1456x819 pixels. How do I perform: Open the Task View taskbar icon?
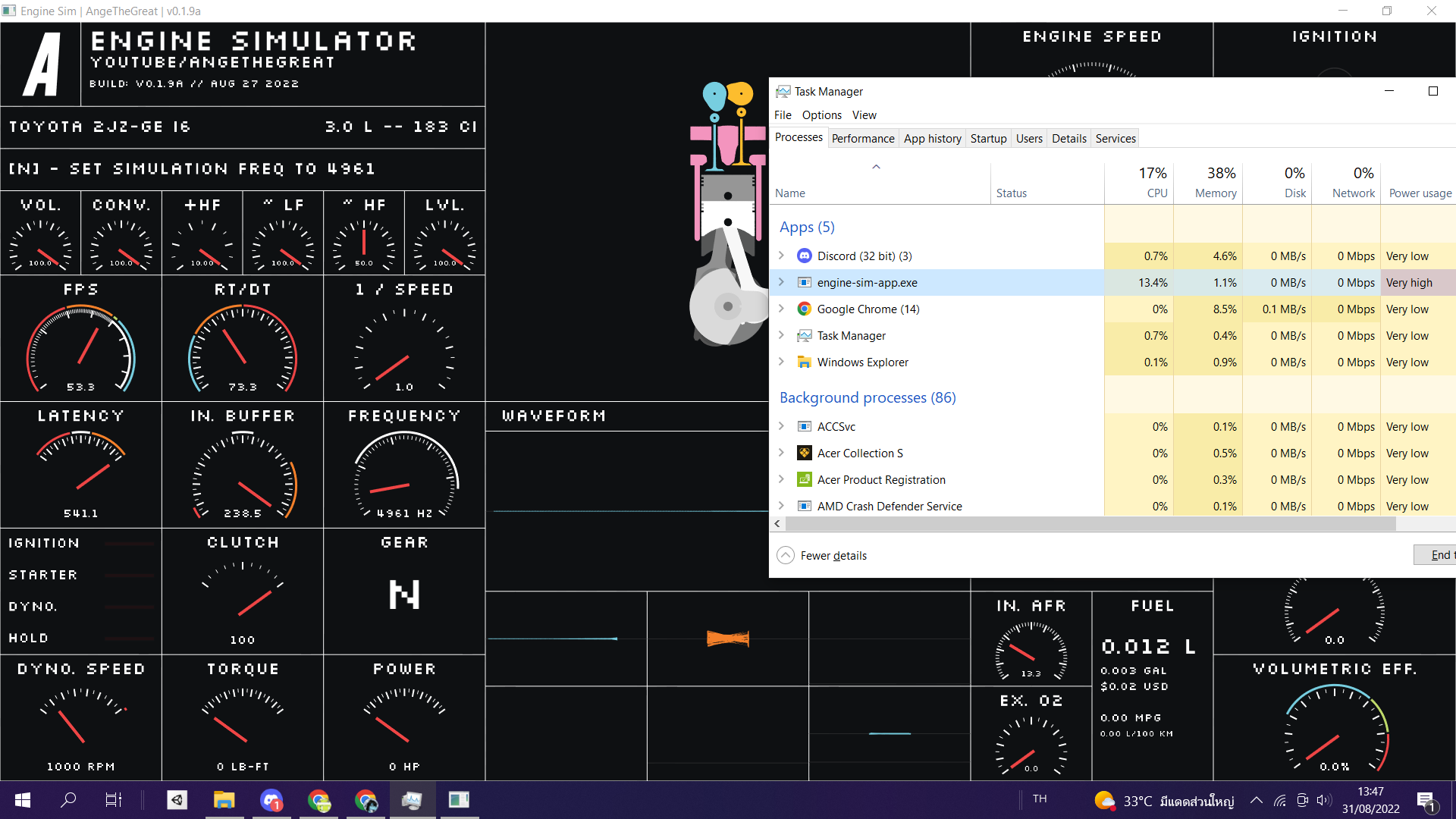tap(113, 800)
